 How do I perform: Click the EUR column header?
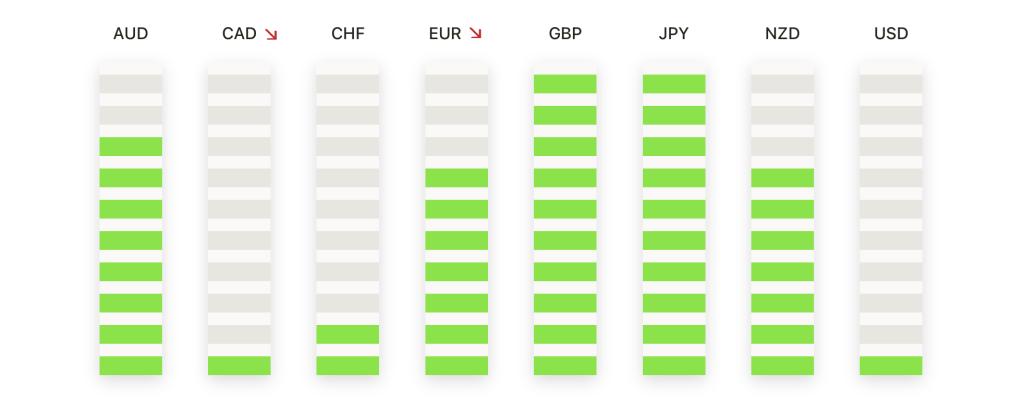(445, 34)
